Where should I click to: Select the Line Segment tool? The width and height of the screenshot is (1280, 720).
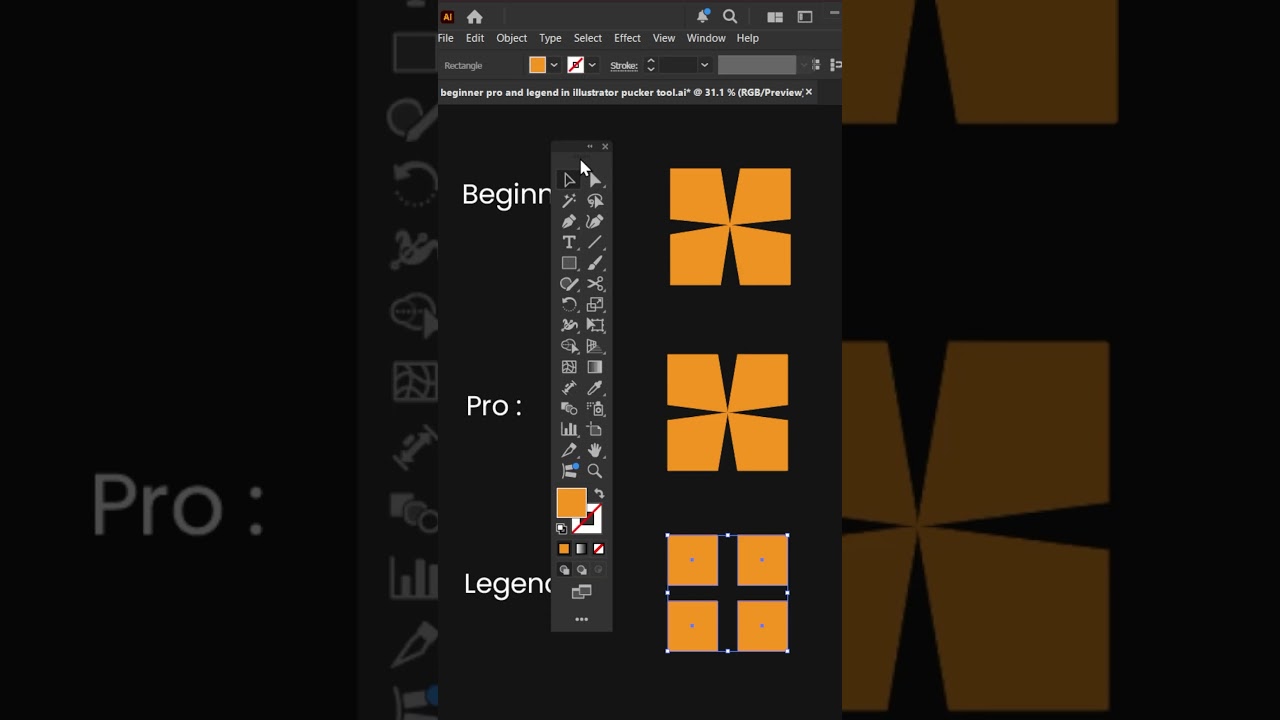[x=595, y=243]
